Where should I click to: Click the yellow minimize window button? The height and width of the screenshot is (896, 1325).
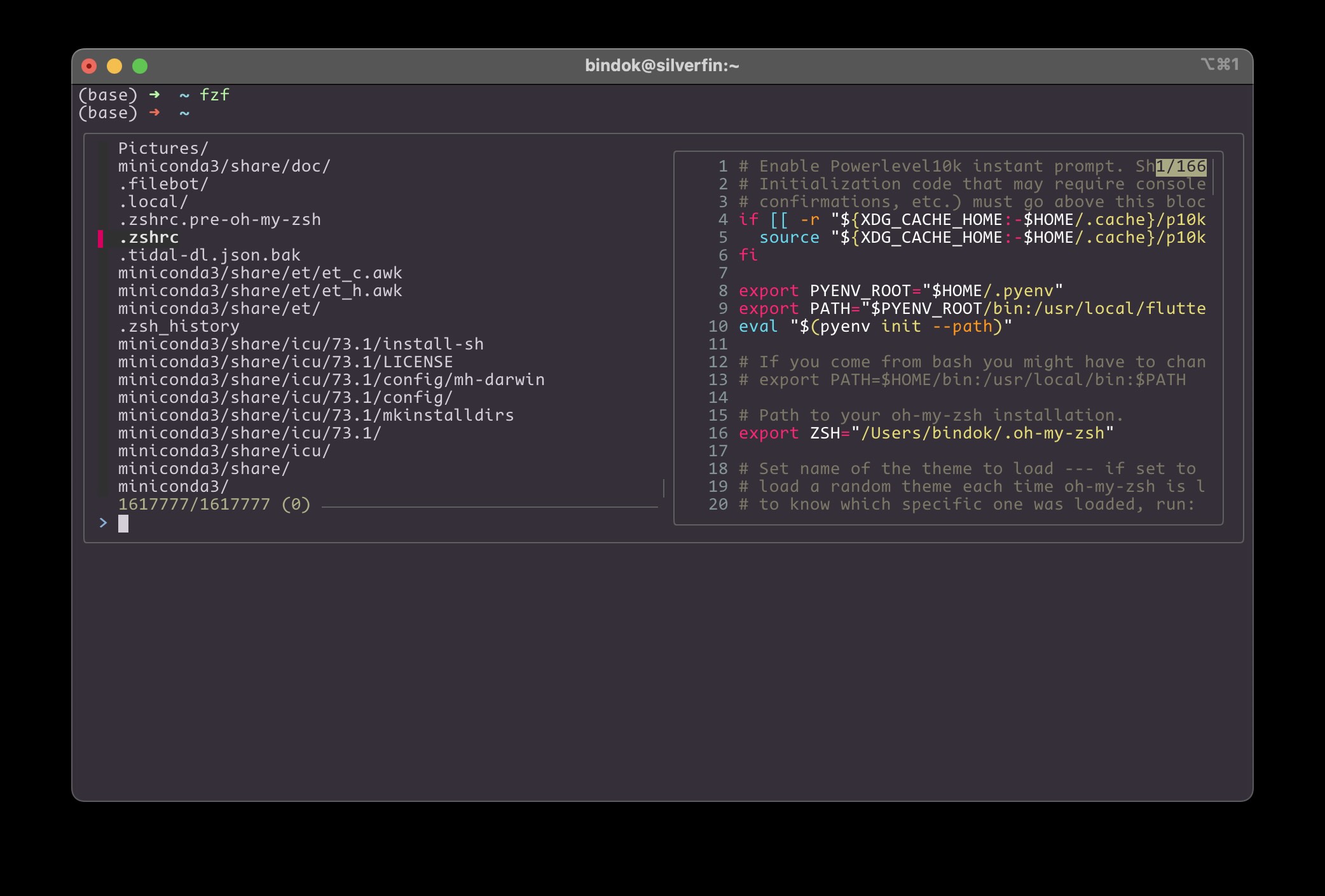click(114, 66)
